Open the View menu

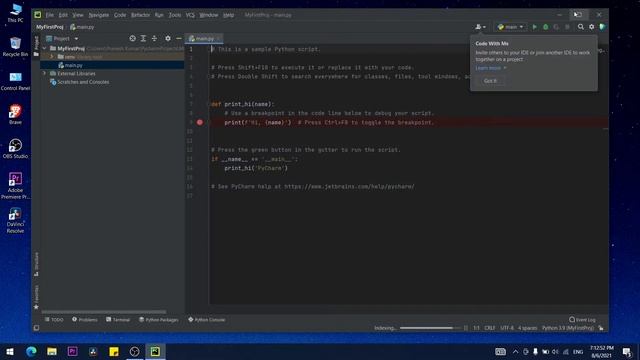(78, 15)
